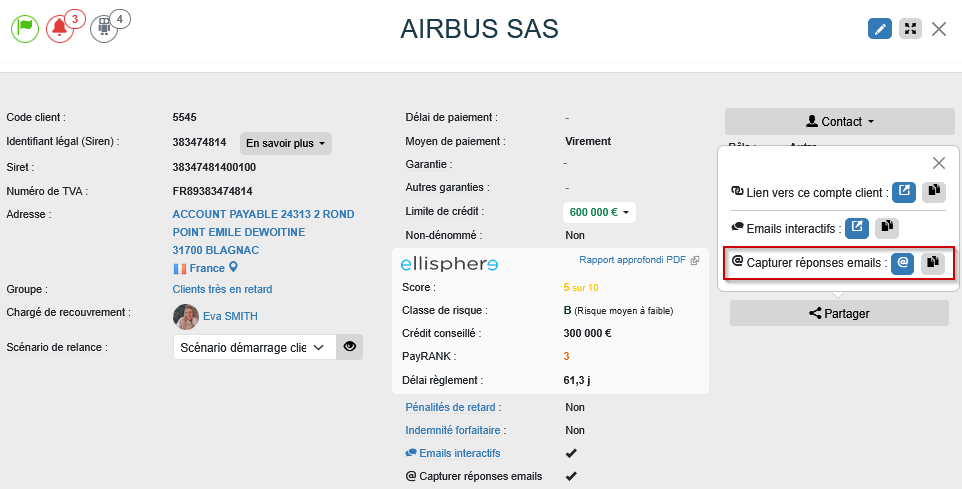
Task: Expand the 'En savoir plus' dropdown
Action: coord(286,143)
